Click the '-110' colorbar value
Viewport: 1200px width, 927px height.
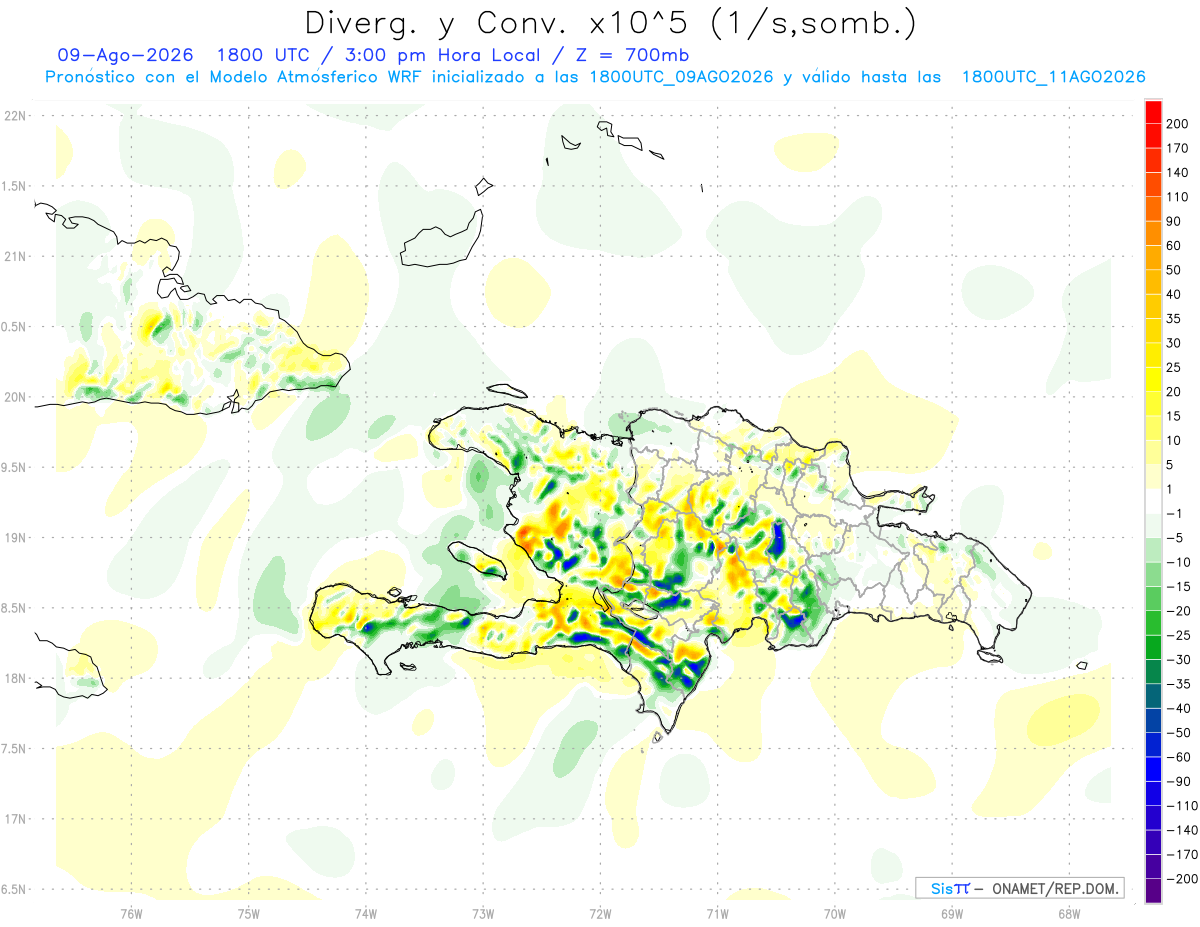pos(1181,806)
